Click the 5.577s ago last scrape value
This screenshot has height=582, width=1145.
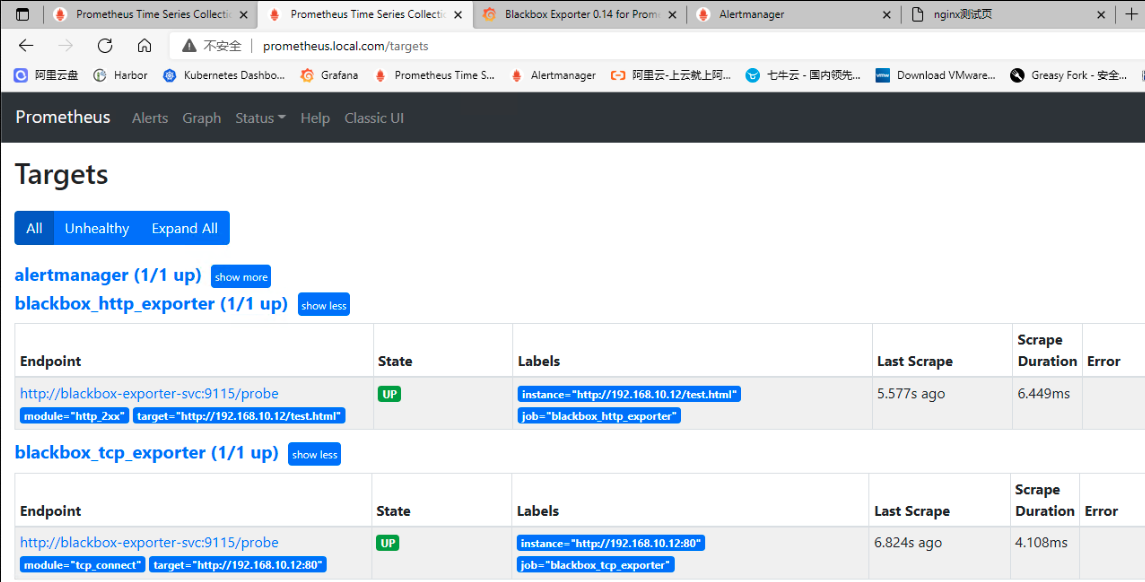(x=911, y=394)
